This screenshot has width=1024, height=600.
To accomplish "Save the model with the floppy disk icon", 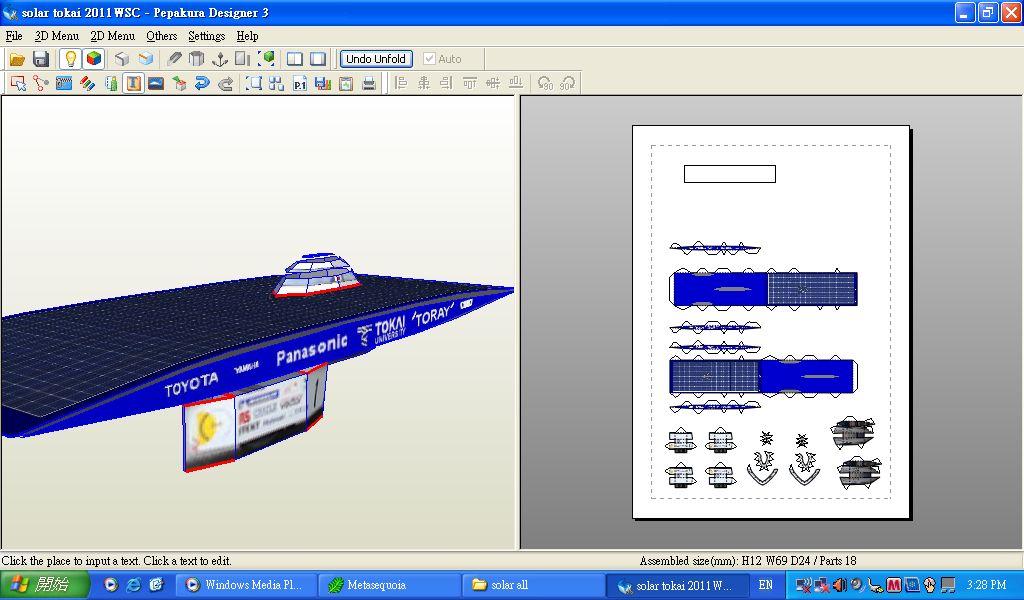I will pyautogui.click(x=41, y=59).
